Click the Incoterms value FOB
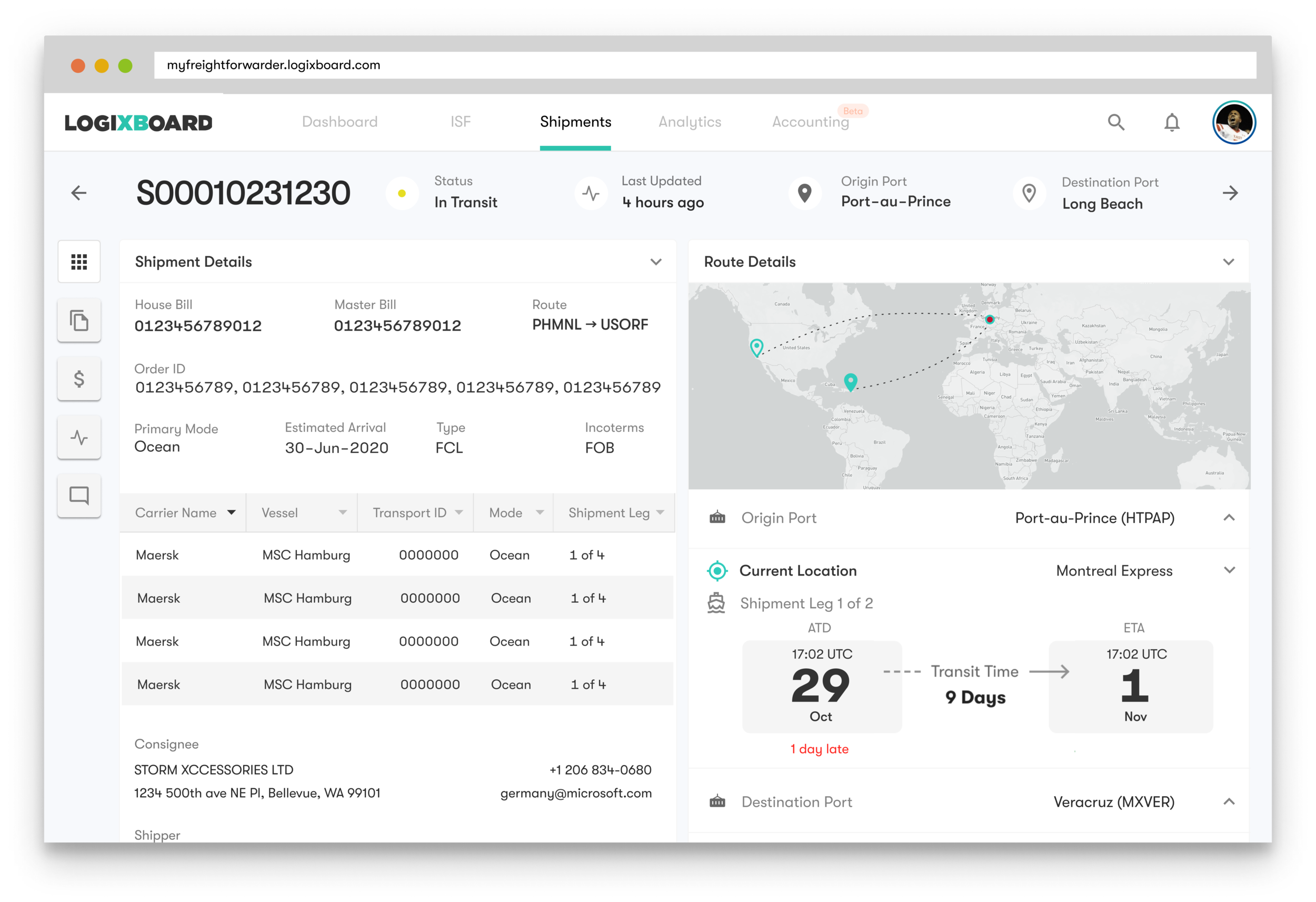 (600, 448)
